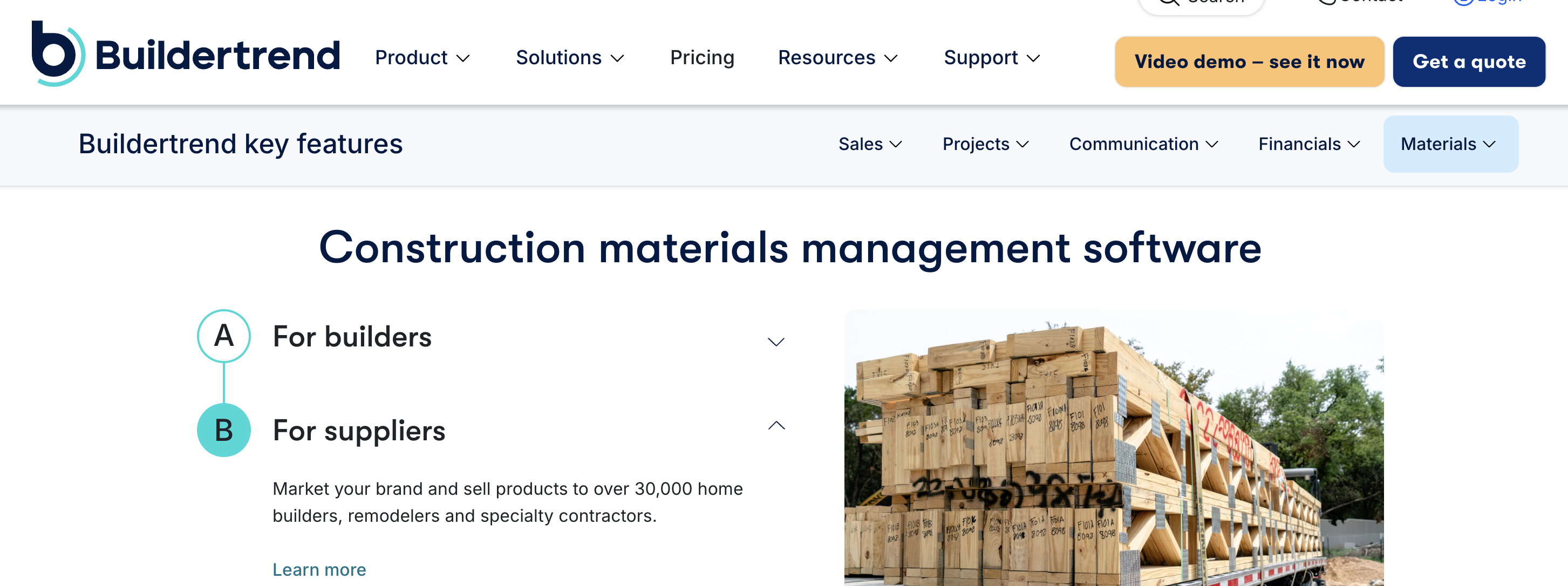
Task: Expand the For builders chevron
Action: 775,342
